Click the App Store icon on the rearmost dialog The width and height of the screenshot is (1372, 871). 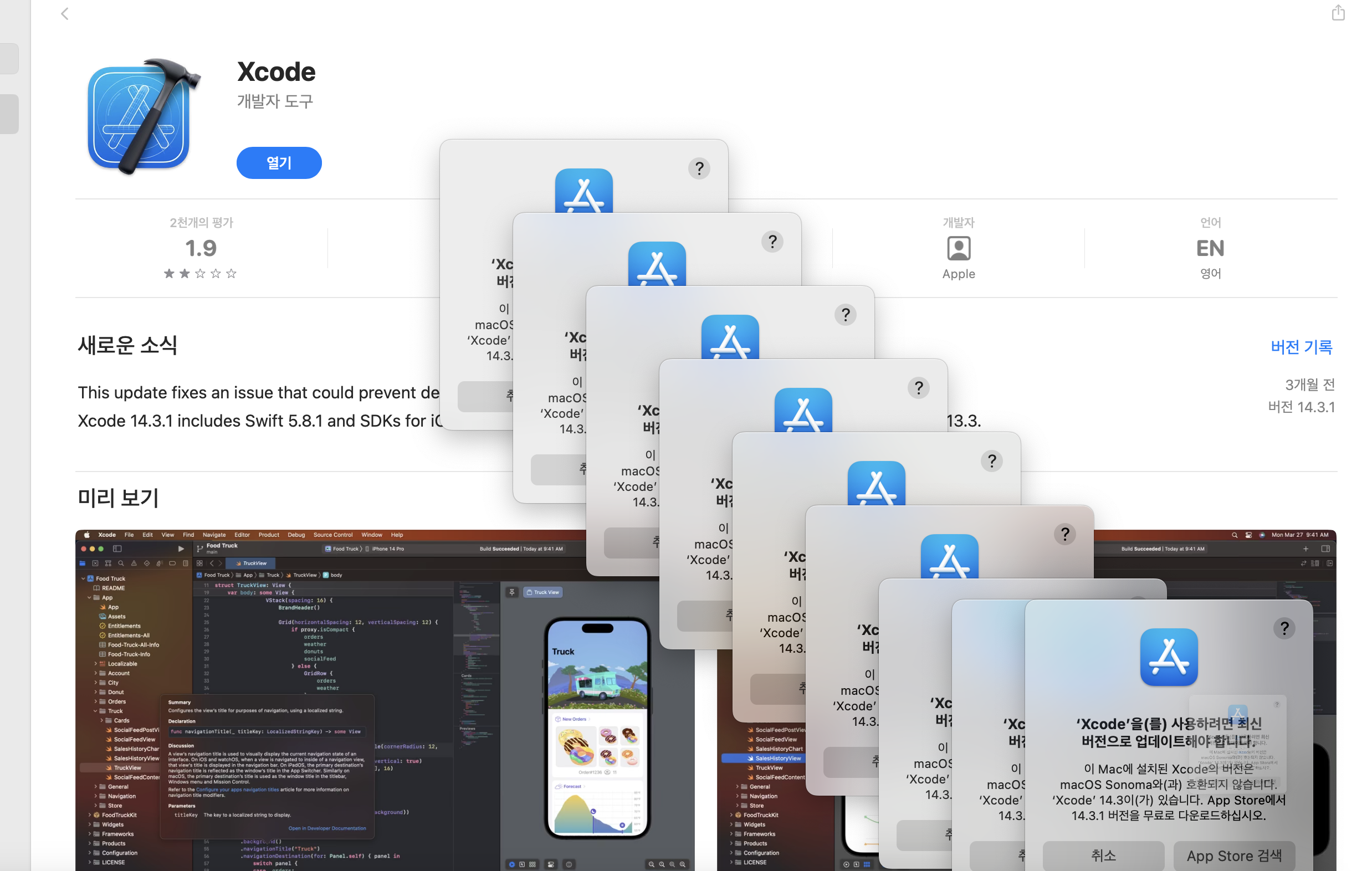click(583, 191)
